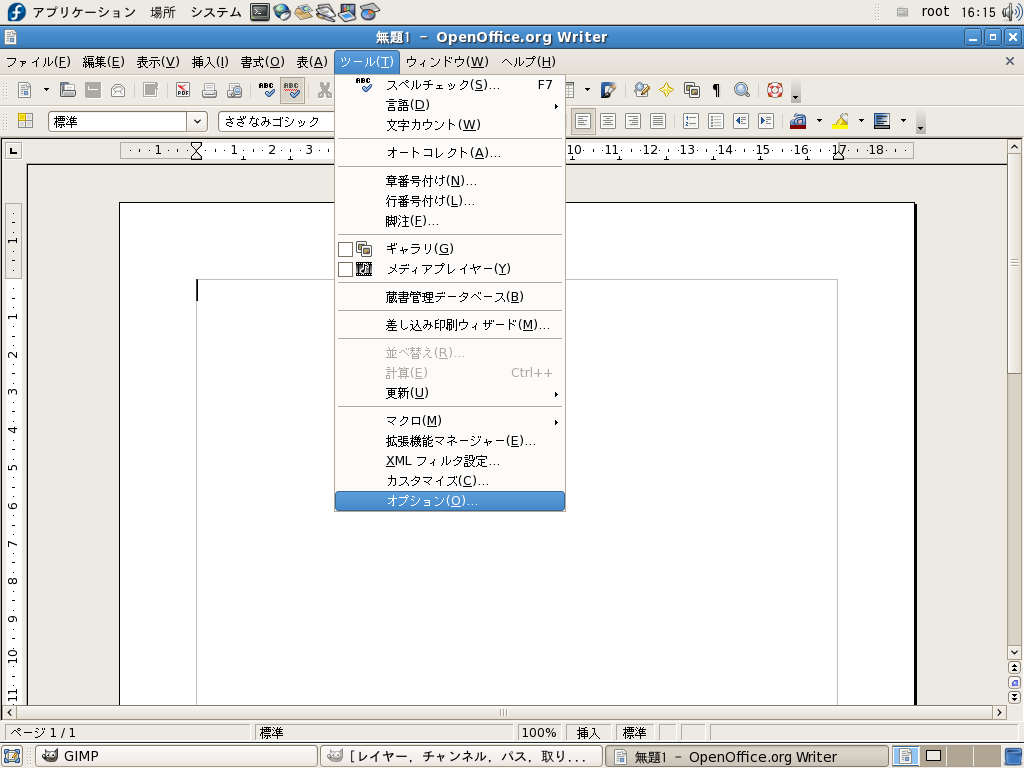Toggle nonprinting characters pilcrow
Image resolution: width=1024 pixels, height=768 pixels.
[x=716, y=90]
